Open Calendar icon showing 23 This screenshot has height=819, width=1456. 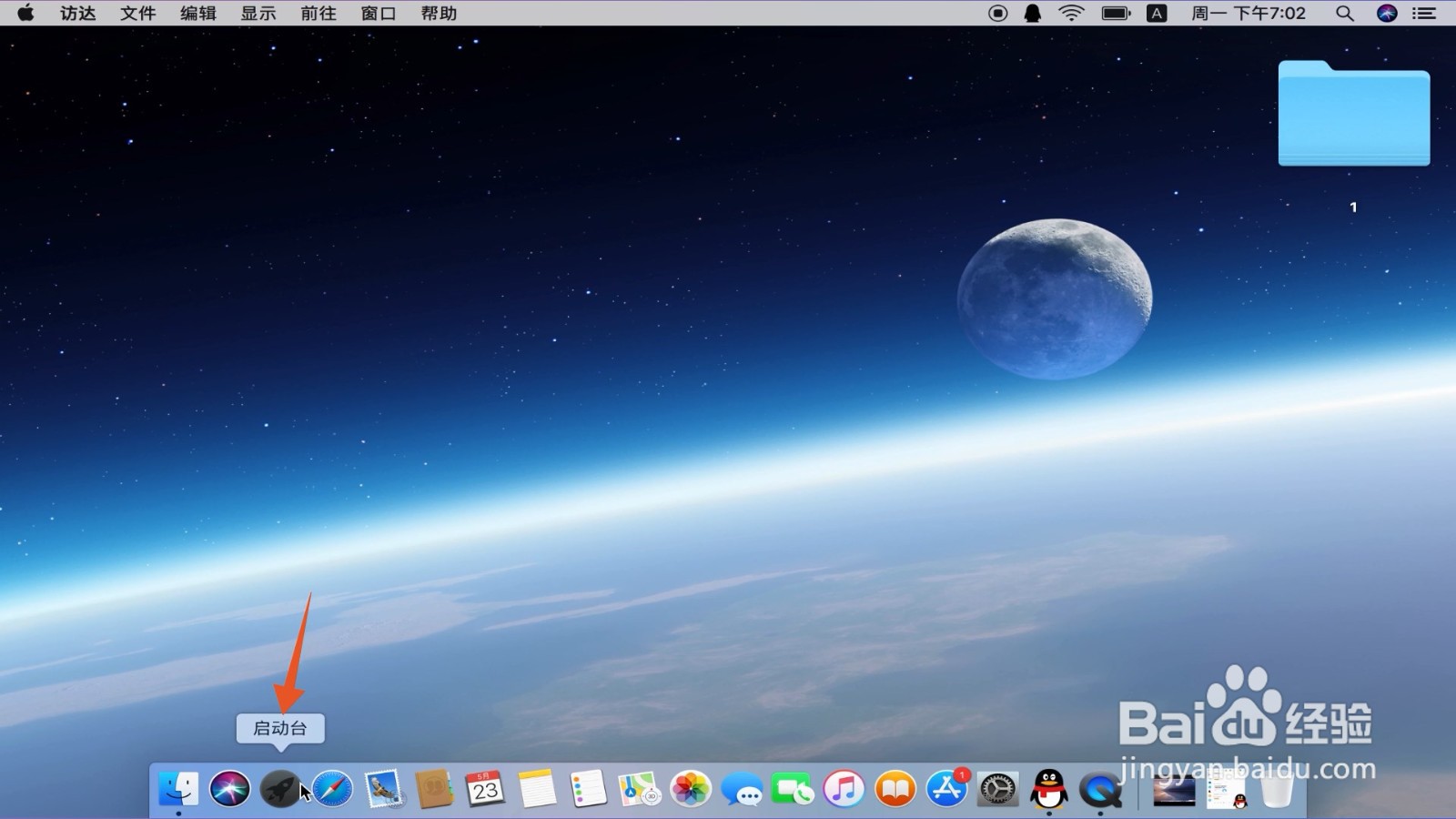[x=485, y=788]
